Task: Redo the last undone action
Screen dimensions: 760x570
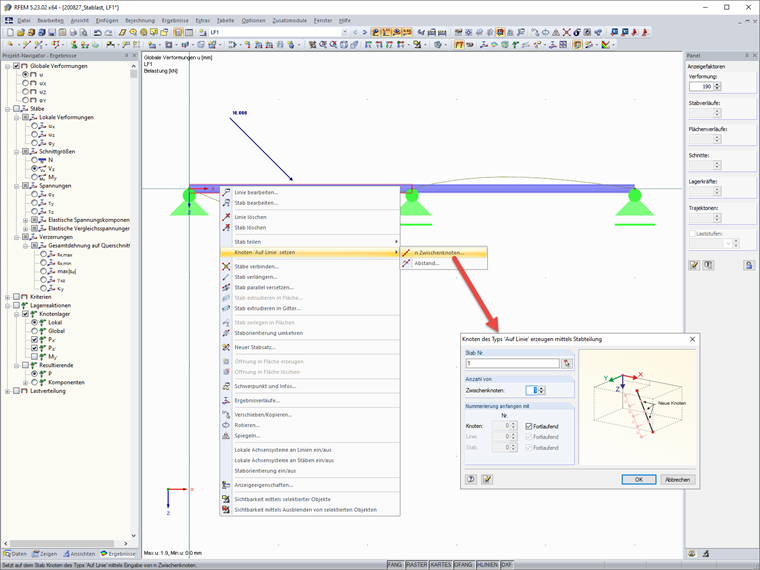Action: point(108,32)
